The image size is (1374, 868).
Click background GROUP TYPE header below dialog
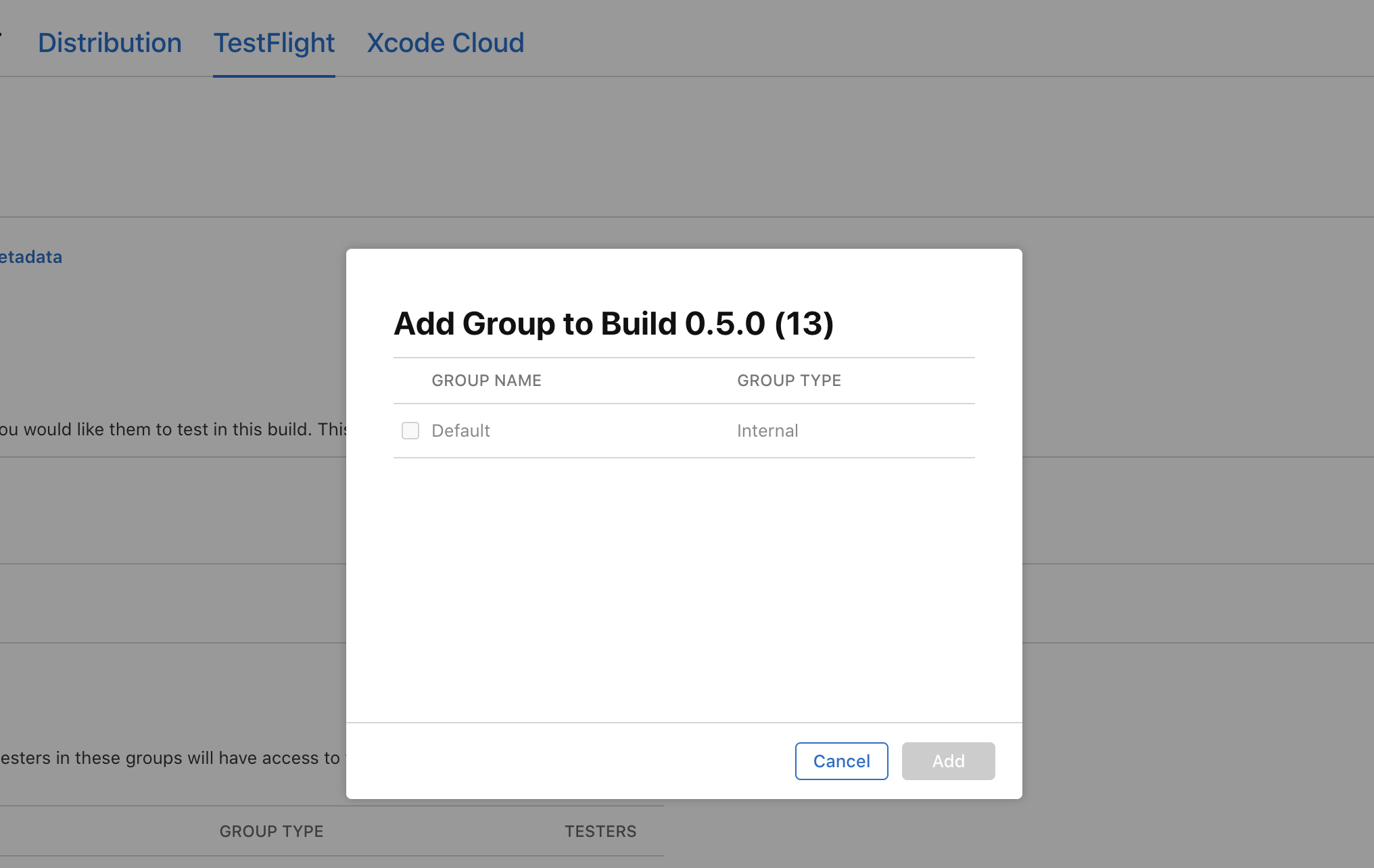pos(271,831)
